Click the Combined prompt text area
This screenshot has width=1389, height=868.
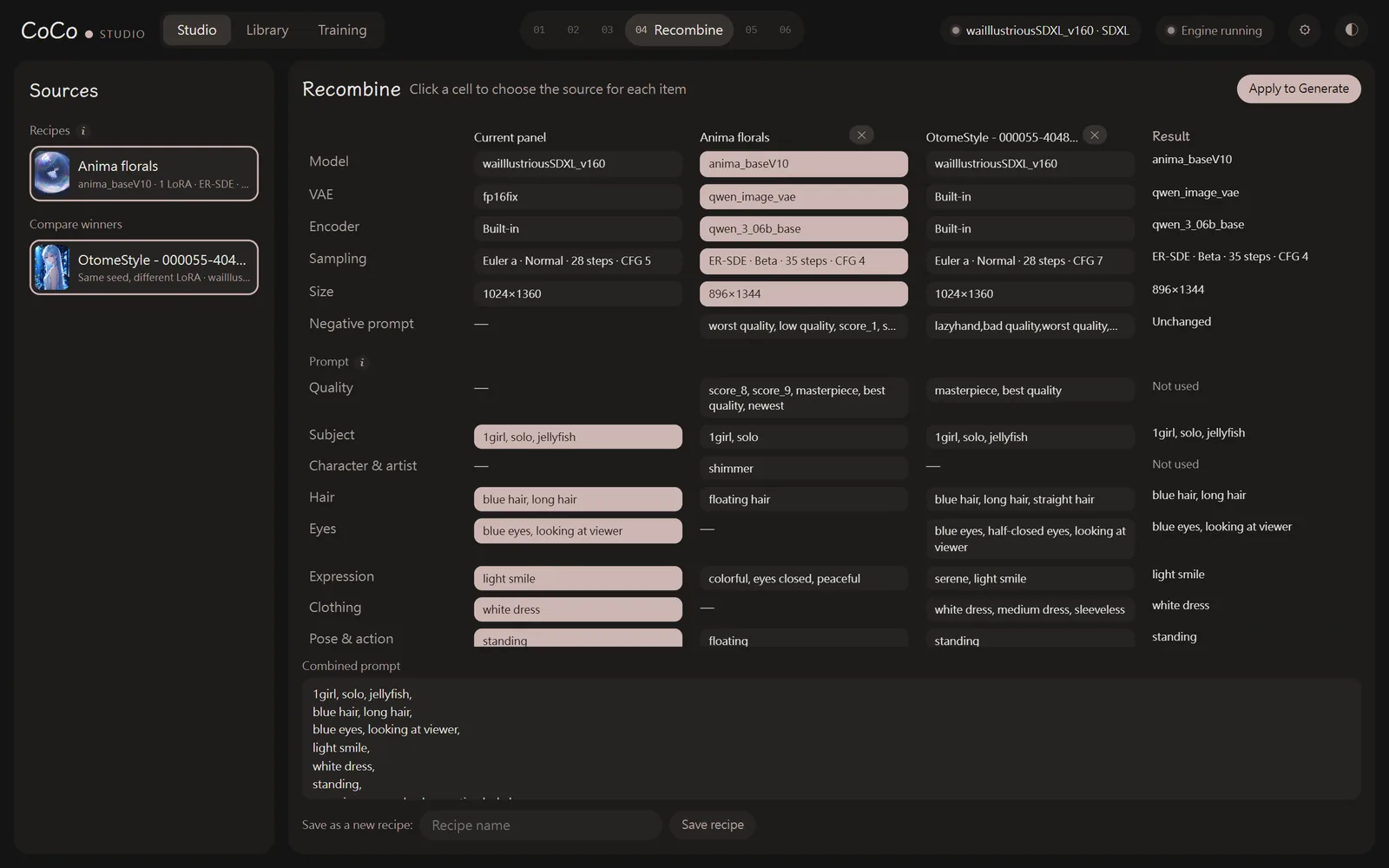(832, 739)
